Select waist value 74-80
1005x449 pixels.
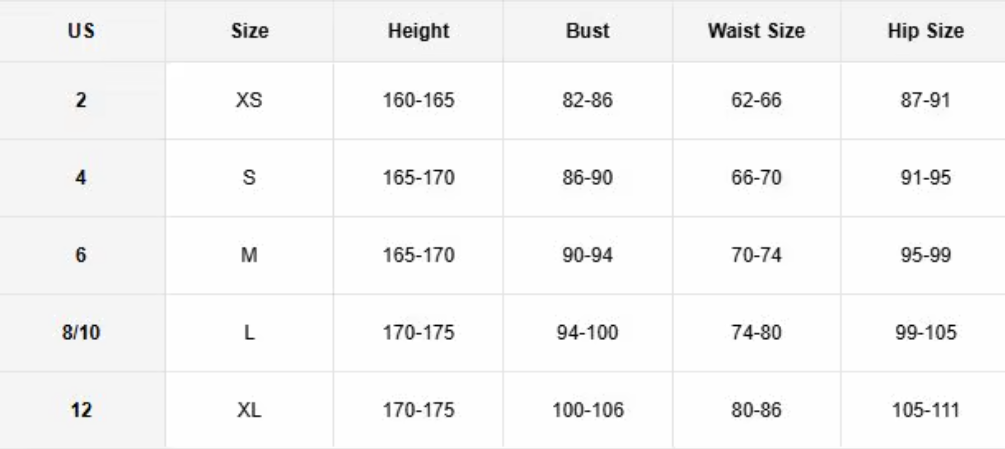click(x=756, y=333)
